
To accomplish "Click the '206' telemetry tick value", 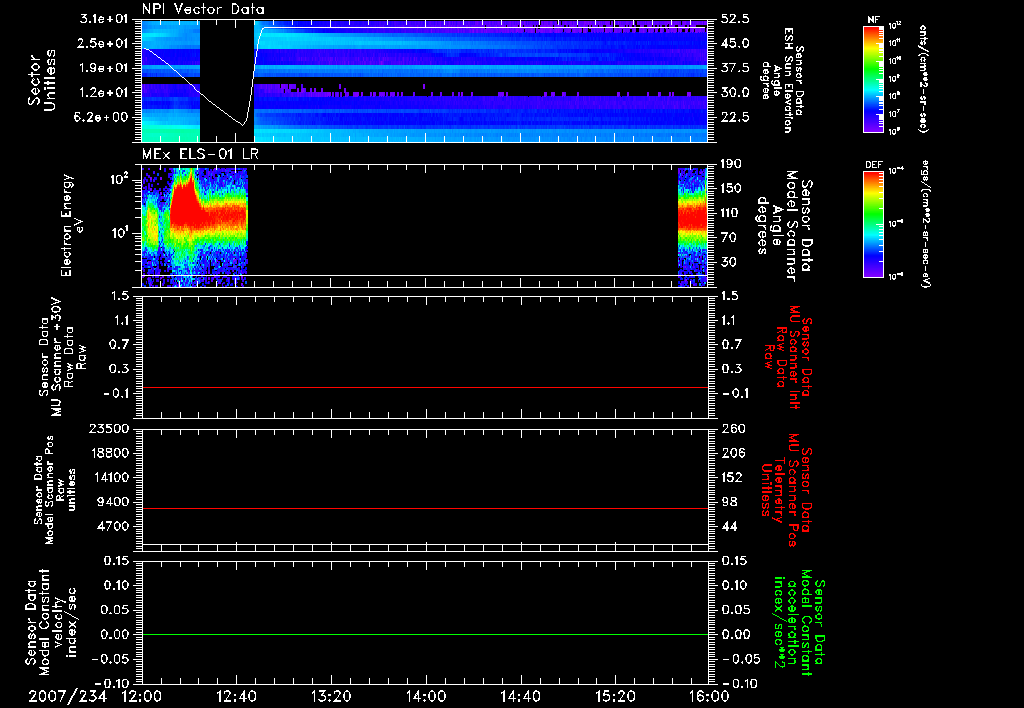I will (x=732, y=453).
